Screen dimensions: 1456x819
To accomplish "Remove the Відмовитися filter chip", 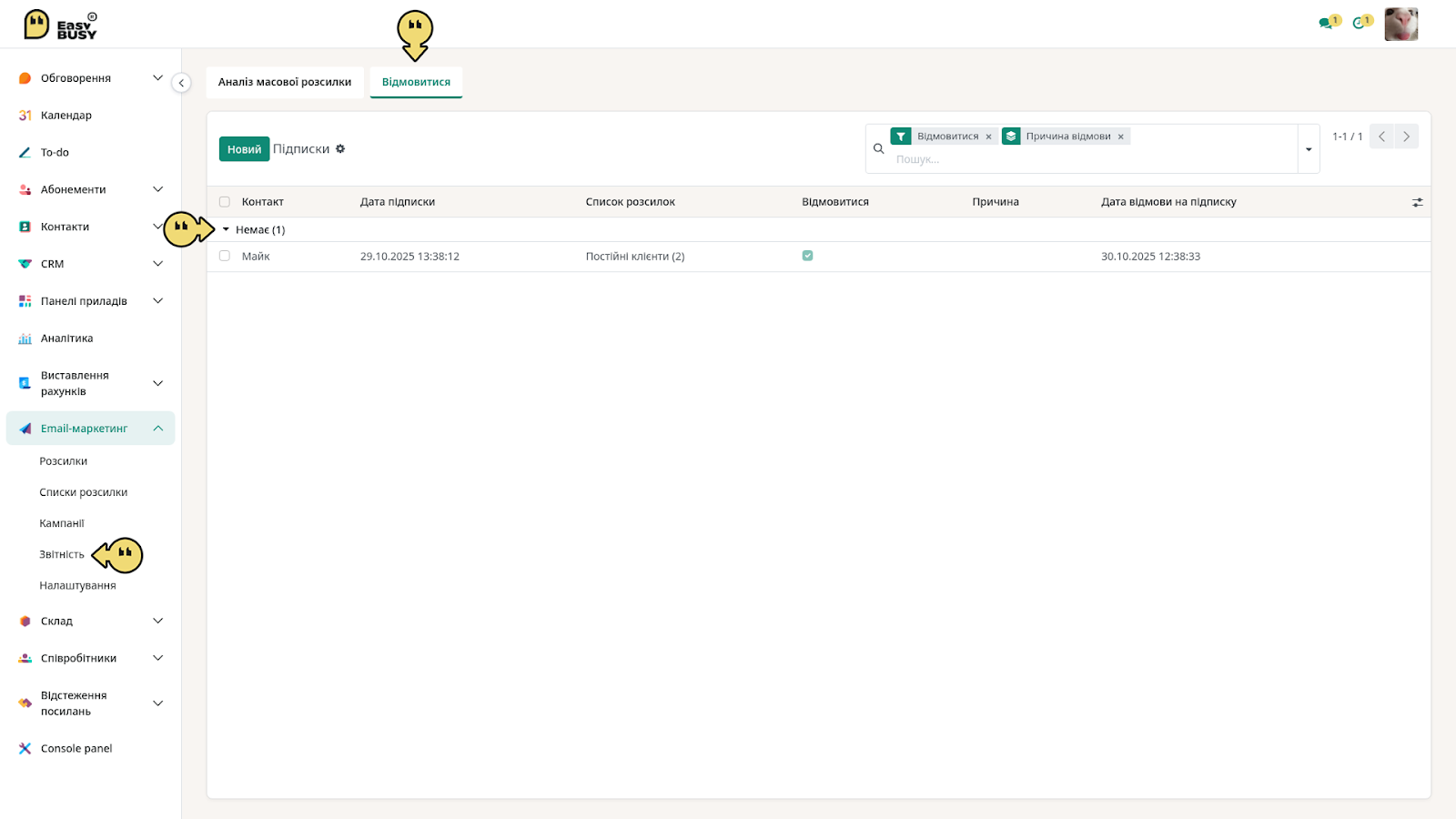I will (988, 136).
